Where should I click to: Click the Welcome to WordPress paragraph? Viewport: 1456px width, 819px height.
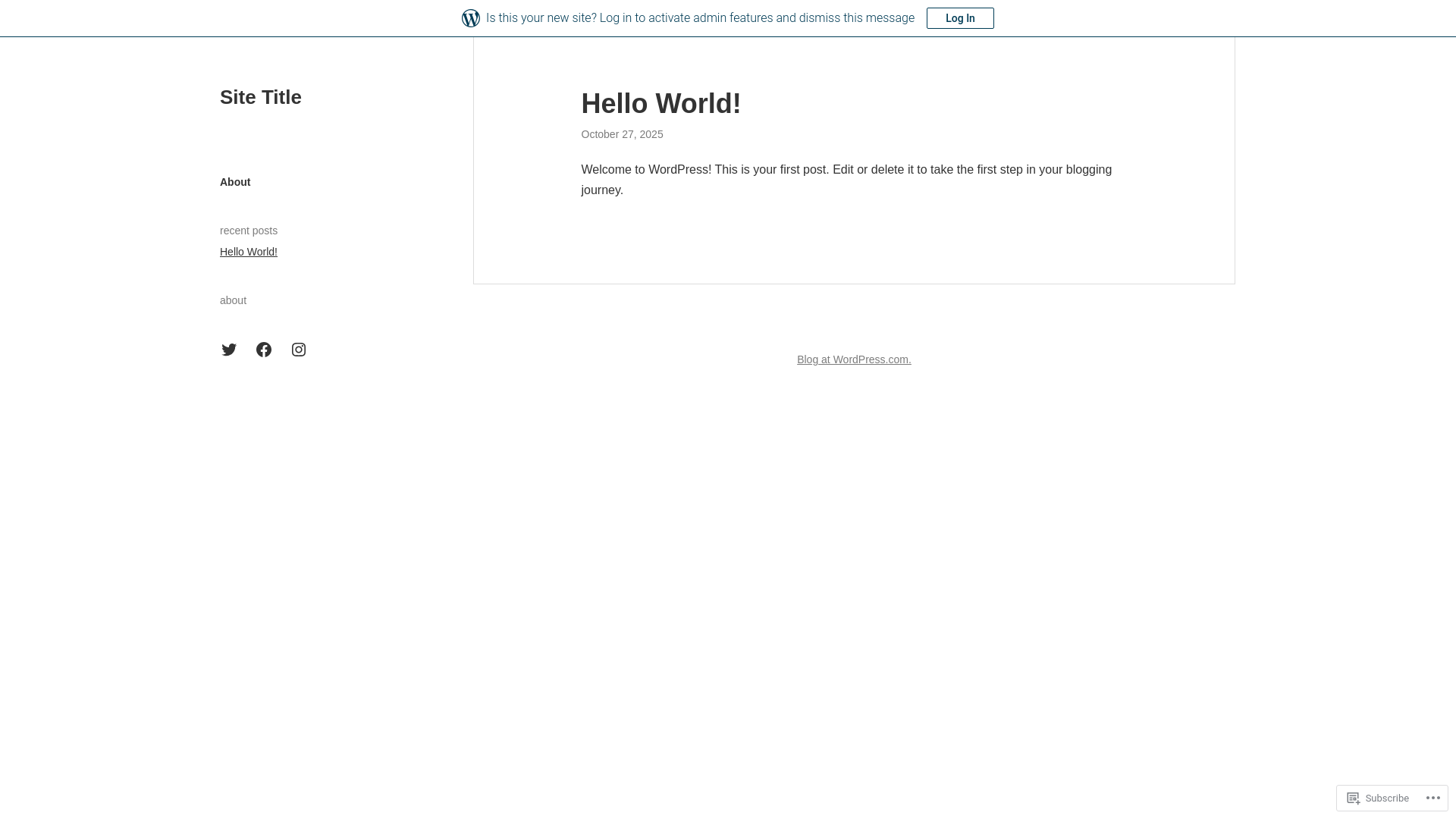pos(846,170)
